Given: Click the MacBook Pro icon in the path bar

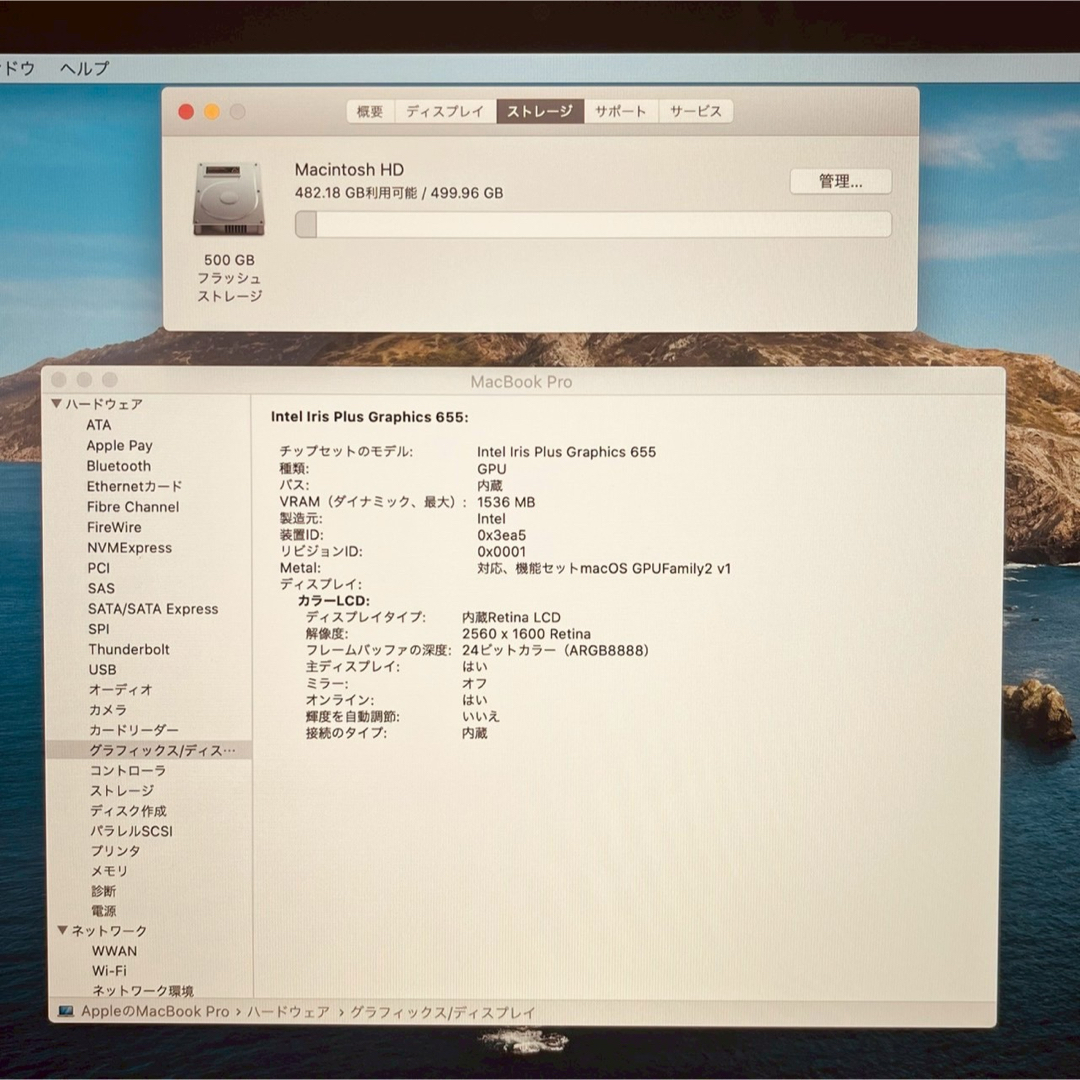Looking at the screenshot, I should (66, 1011).
